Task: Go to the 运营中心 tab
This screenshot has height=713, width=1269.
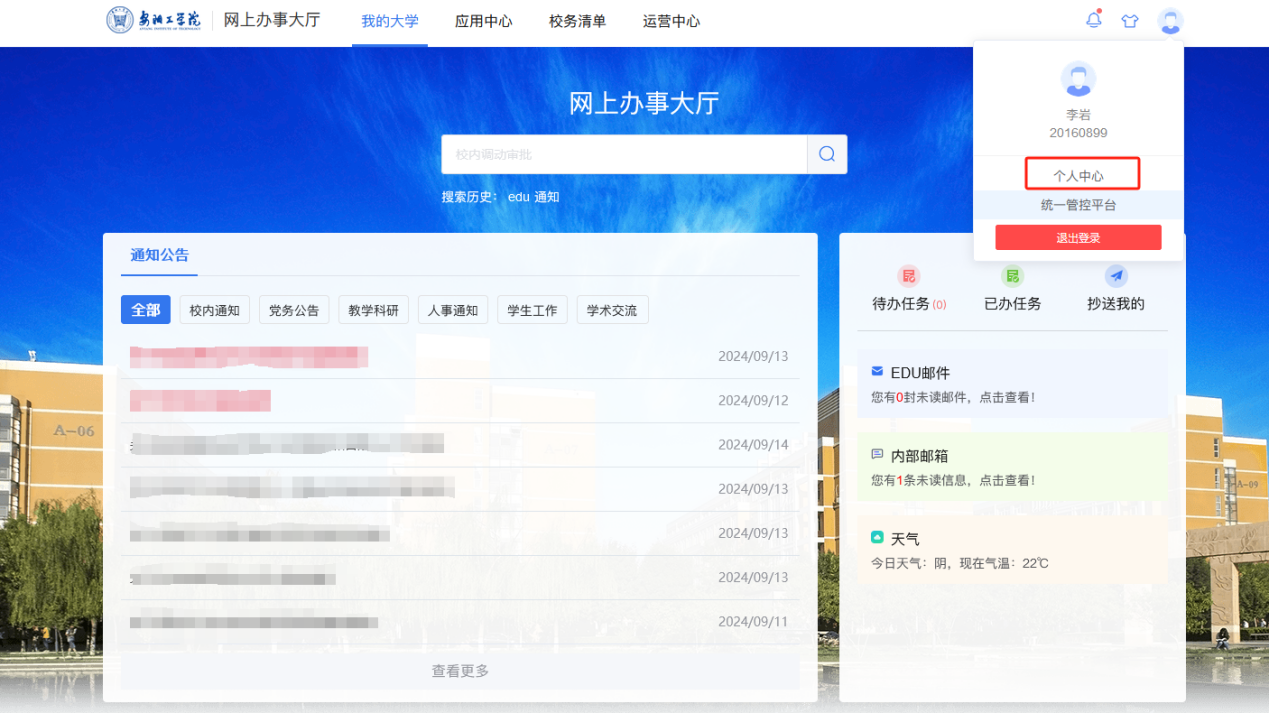Action: point(671,21)
